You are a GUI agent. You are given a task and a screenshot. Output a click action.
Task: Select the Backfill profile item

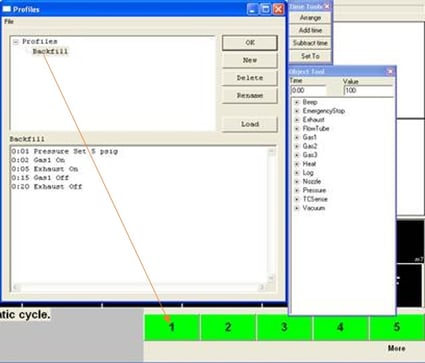50,52
